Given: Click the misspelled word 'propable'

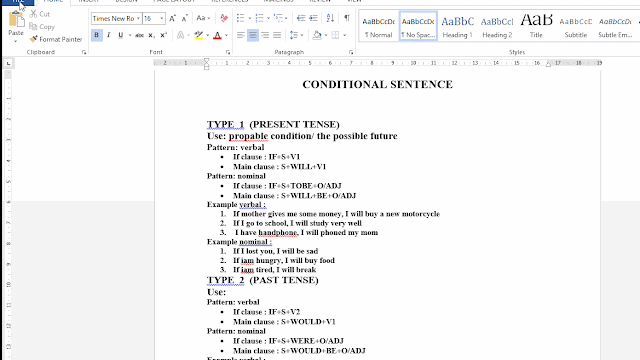Looking at the screenshot, I should 248,136.
